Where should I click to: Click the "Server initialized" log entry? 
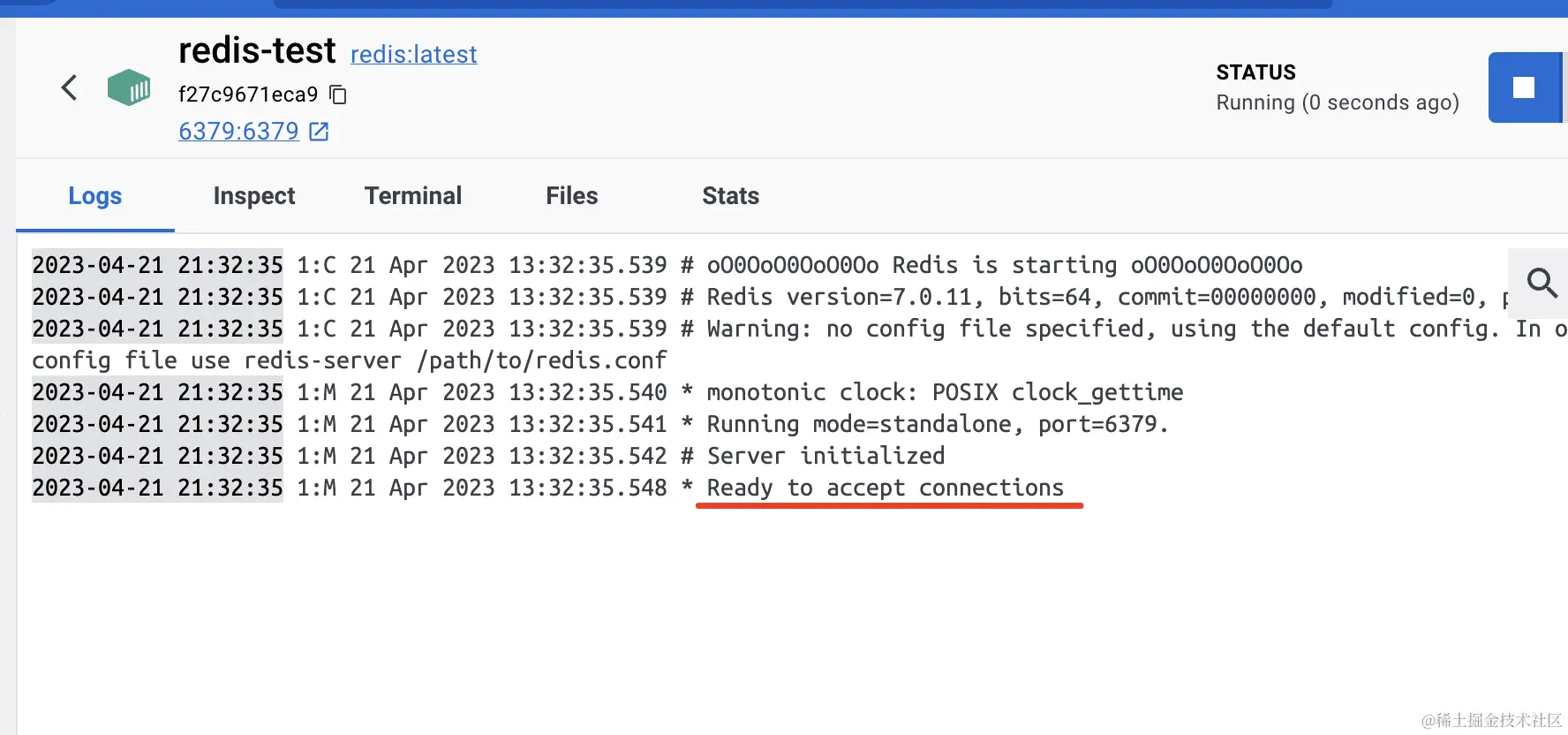(825, 456)
